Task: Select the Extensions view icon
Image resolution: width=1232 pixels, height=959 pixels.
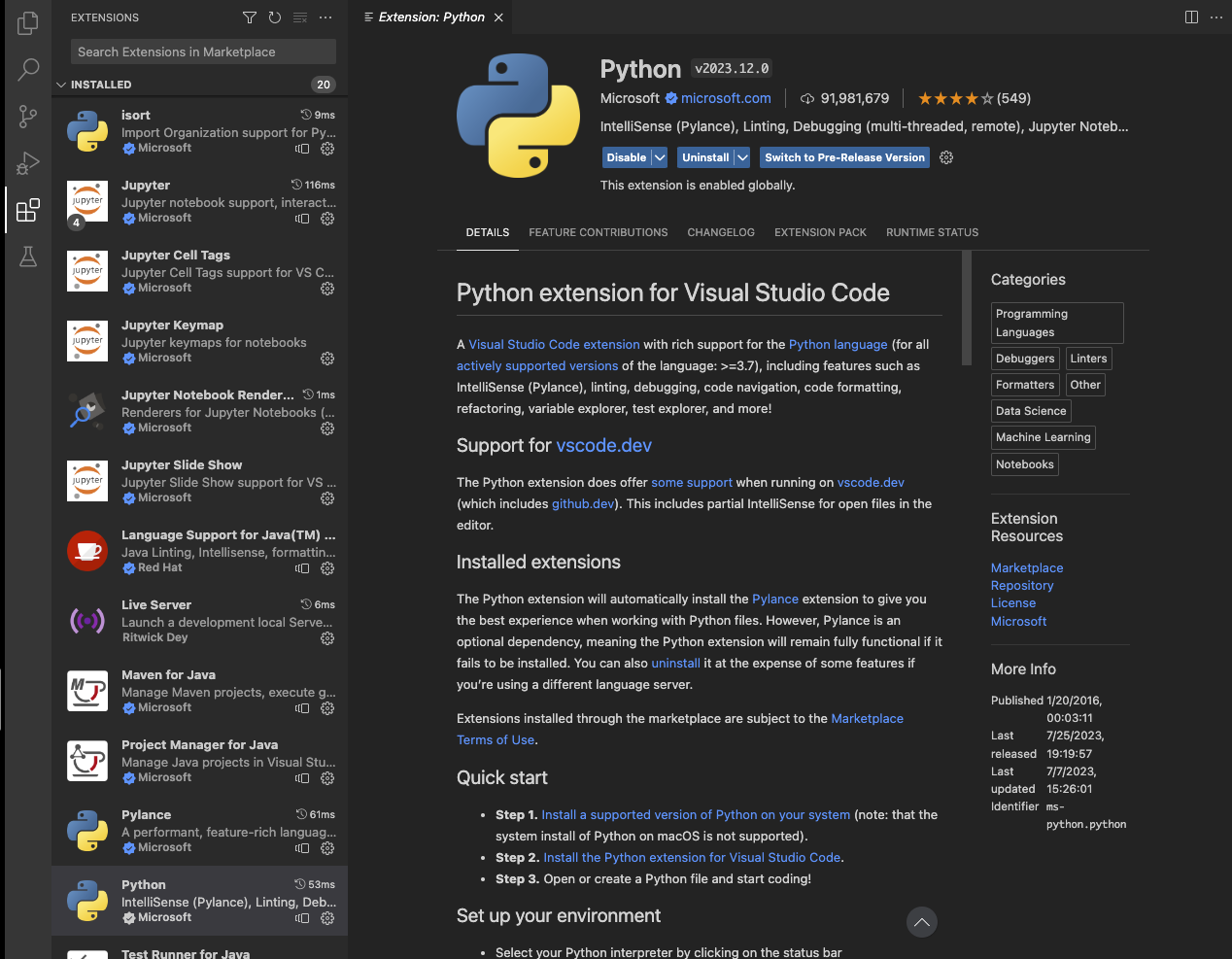Action: 28,210
